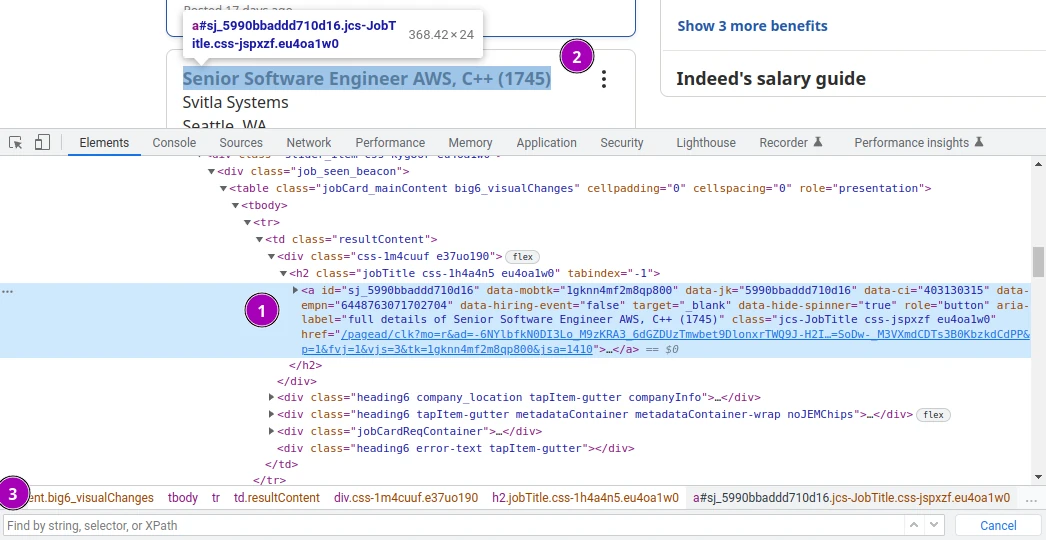Focus the Find by string, selector, XPath field

coord(450,525)
